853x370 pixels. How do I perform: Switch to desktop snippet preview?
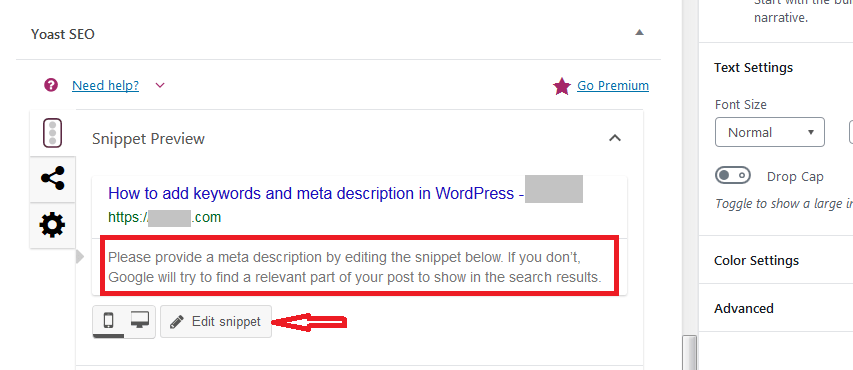click(140, 321)
